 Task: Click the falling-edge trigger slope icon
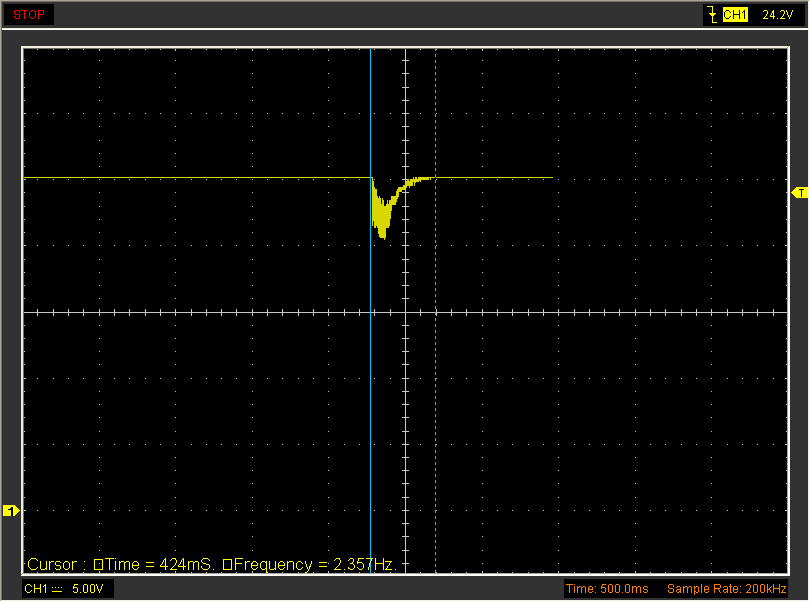712,14
